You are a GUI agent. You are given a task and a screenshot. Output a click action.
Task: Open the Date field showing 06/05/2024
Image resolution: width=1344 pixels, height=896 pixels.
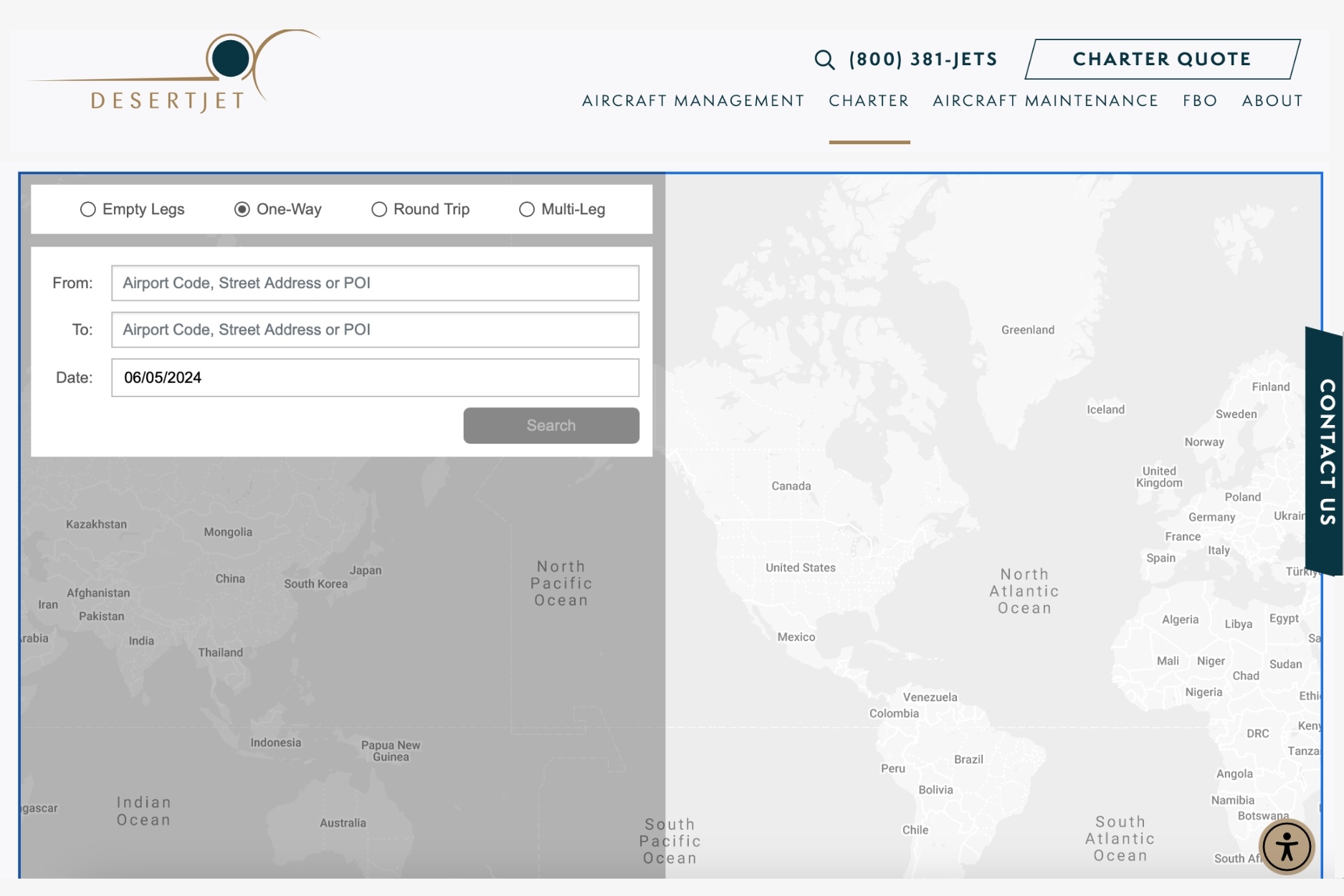375,378
